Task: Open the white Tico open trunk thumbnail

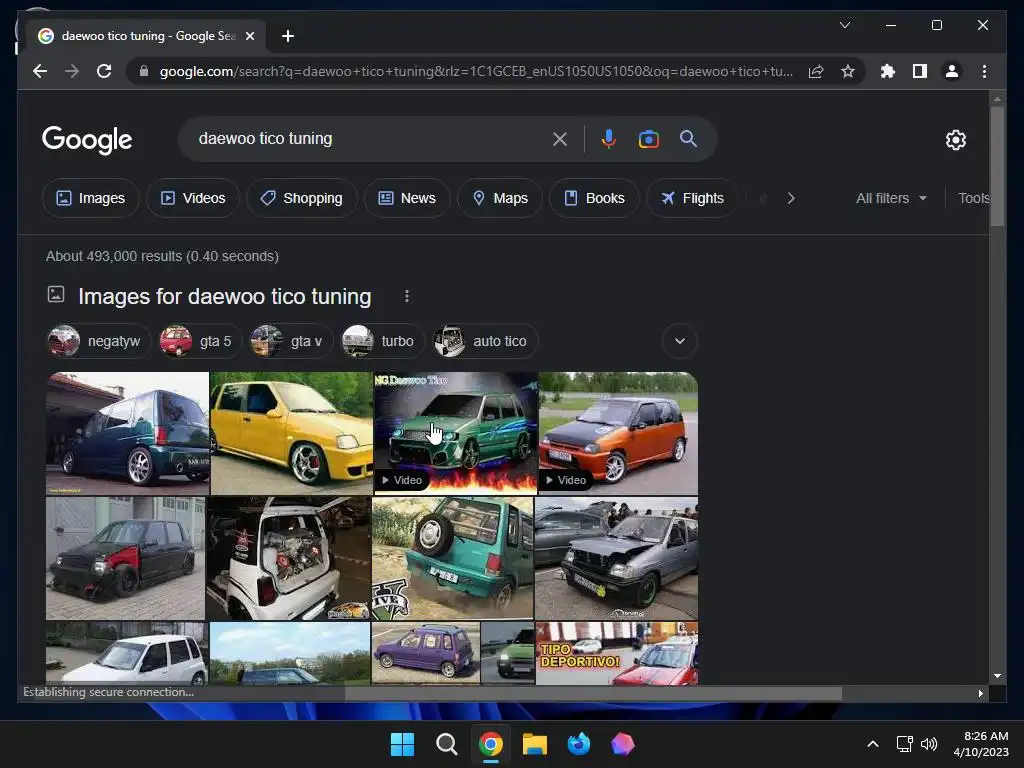Action: pos(289,558)
